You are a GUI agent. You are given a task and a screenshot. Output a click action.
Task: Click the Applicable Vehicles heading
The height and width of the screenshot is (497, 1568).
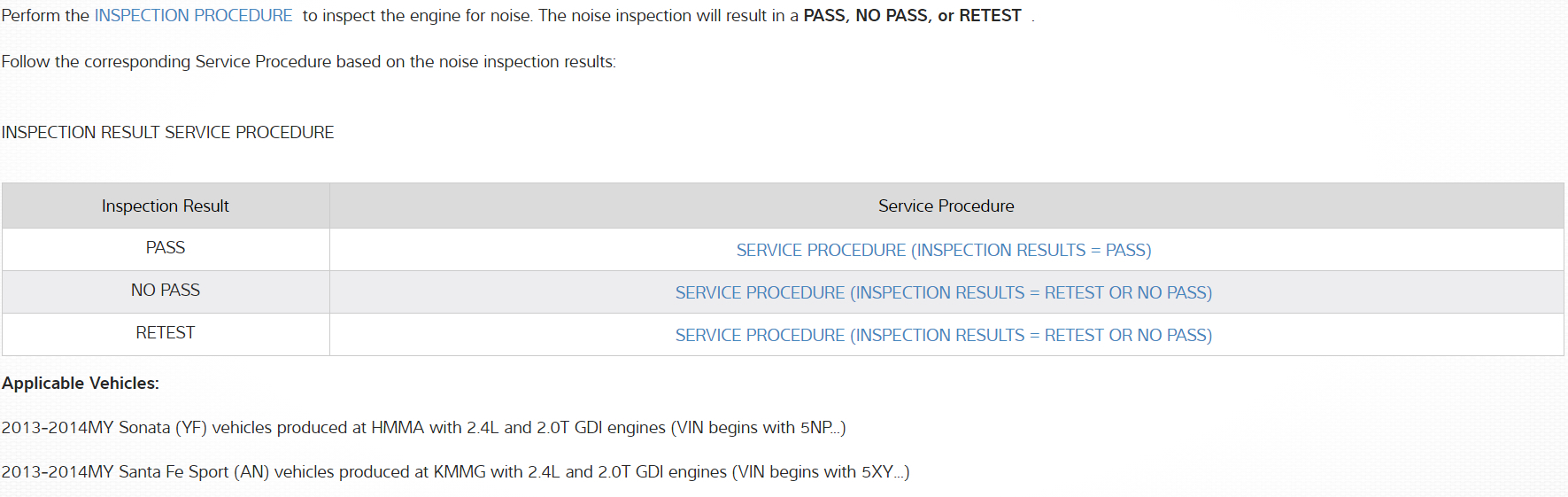pyautogui.click(x=81, y=384)
